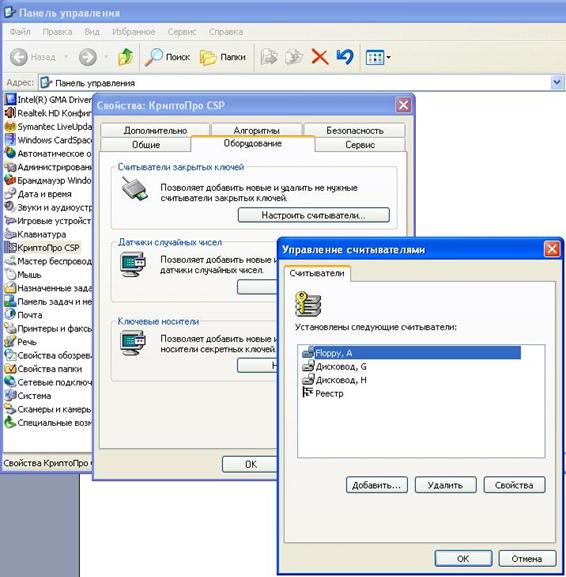Viewport: 566px width, 577px height.
Task: Select the Оборудование tab
Action: pyautogui.click(x=252, y=144)
